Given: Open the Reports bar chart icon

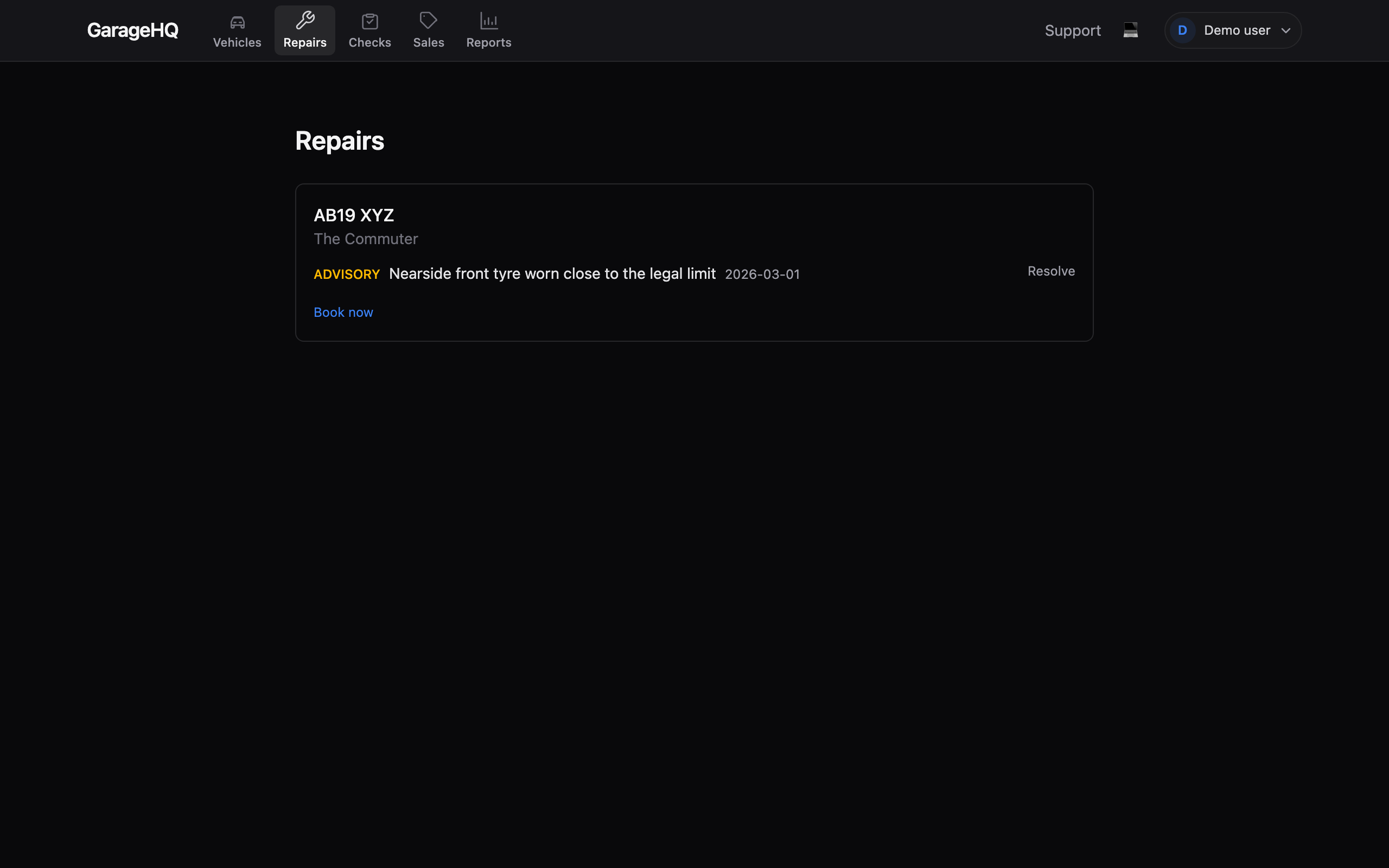Looking at the screenshot, I should pos(488,21).
